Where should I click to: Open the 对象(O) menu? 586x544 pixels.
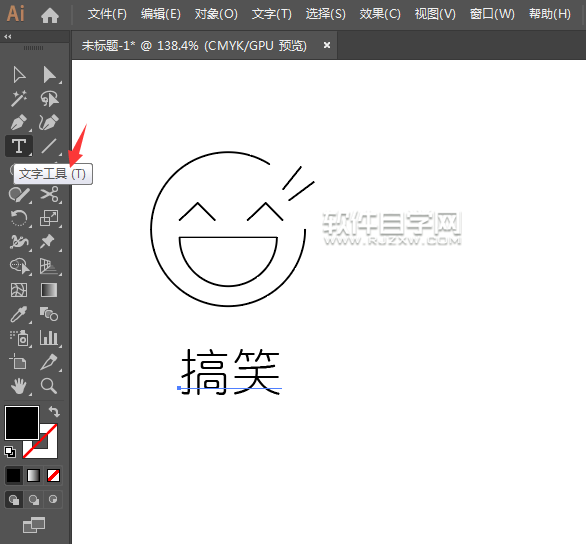216,14
